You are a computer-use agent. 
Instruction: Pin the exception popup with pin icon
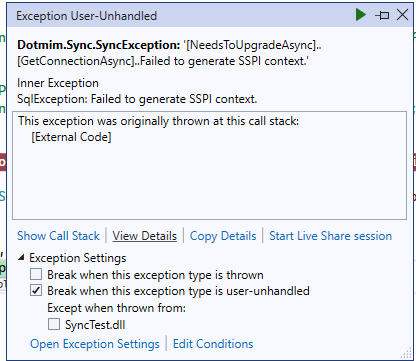(382, 15)
